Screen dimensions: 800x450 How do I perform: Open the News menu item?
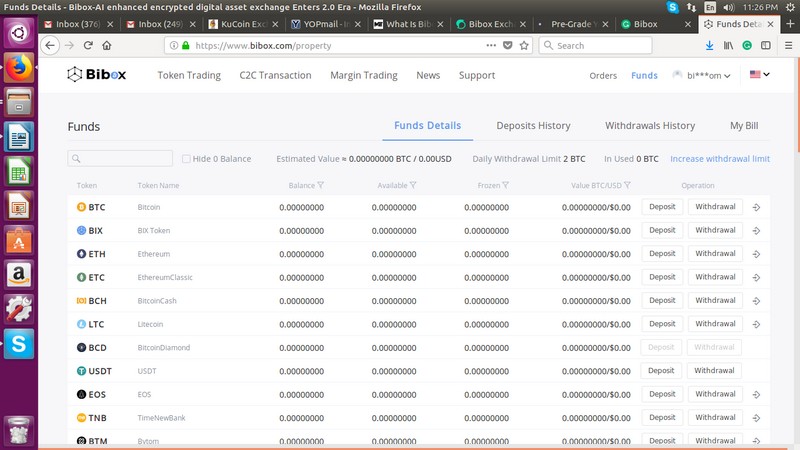(x=428, y=75)
